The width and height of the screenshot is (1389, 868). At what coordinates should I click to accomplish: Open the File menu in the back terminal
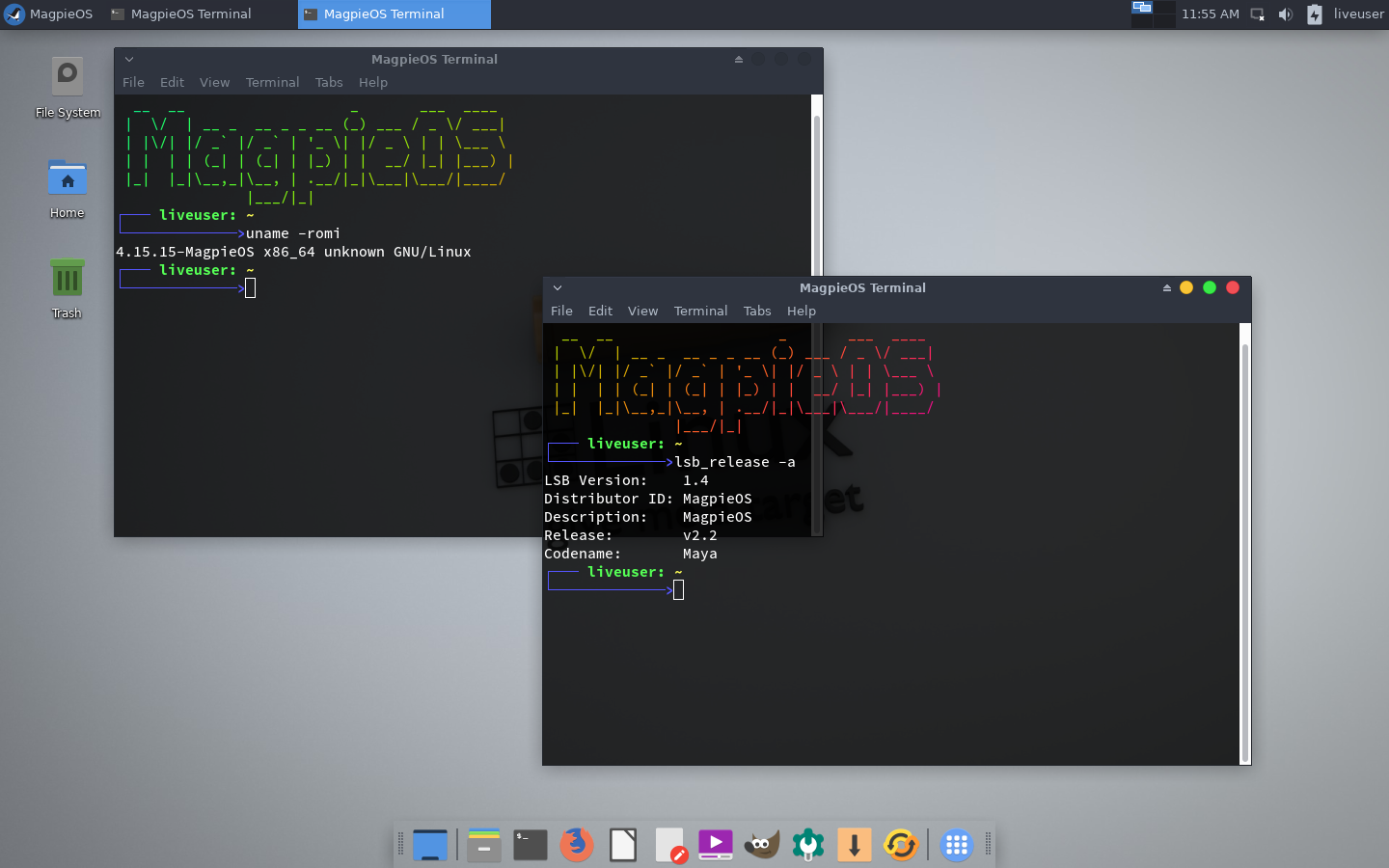pyautogui.click(x=133, y=82)
